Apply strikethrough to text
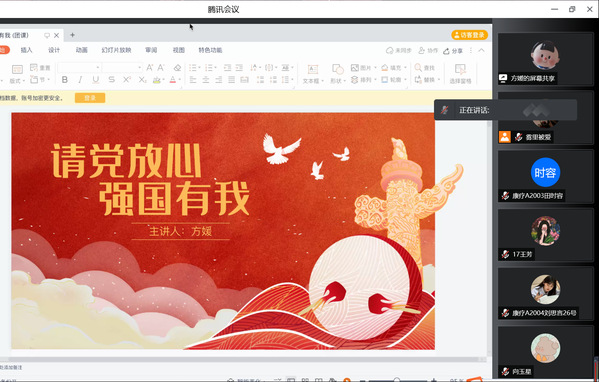This screenshot has height=382, width=599. click(112, 80)
